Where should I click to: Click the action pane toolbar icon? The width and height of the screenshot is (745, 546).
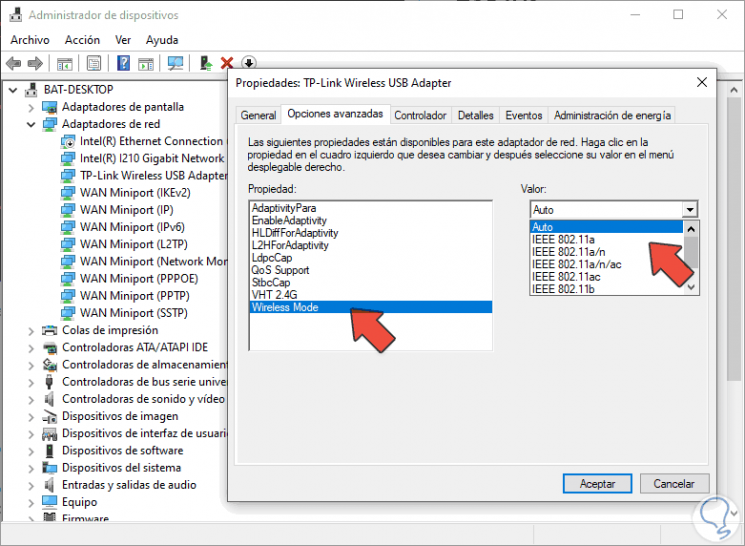[146, 63]
